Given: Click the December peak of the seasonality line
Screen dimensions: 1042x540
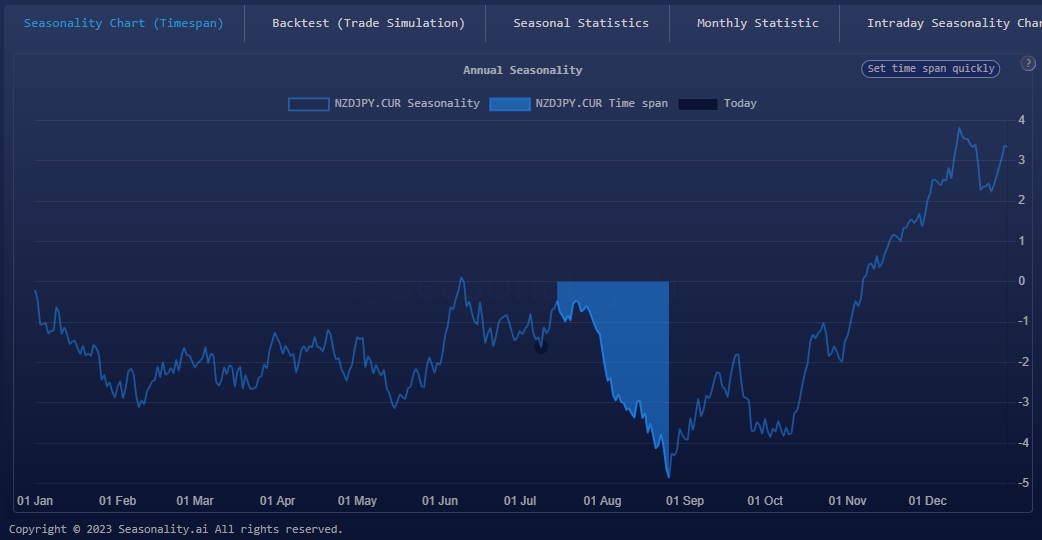Looking at the screenshot, I should [x=959, y=128].
